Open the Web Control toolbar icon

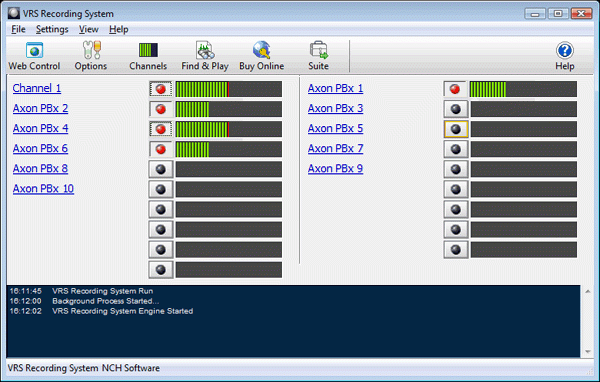[x=34, y=56]
